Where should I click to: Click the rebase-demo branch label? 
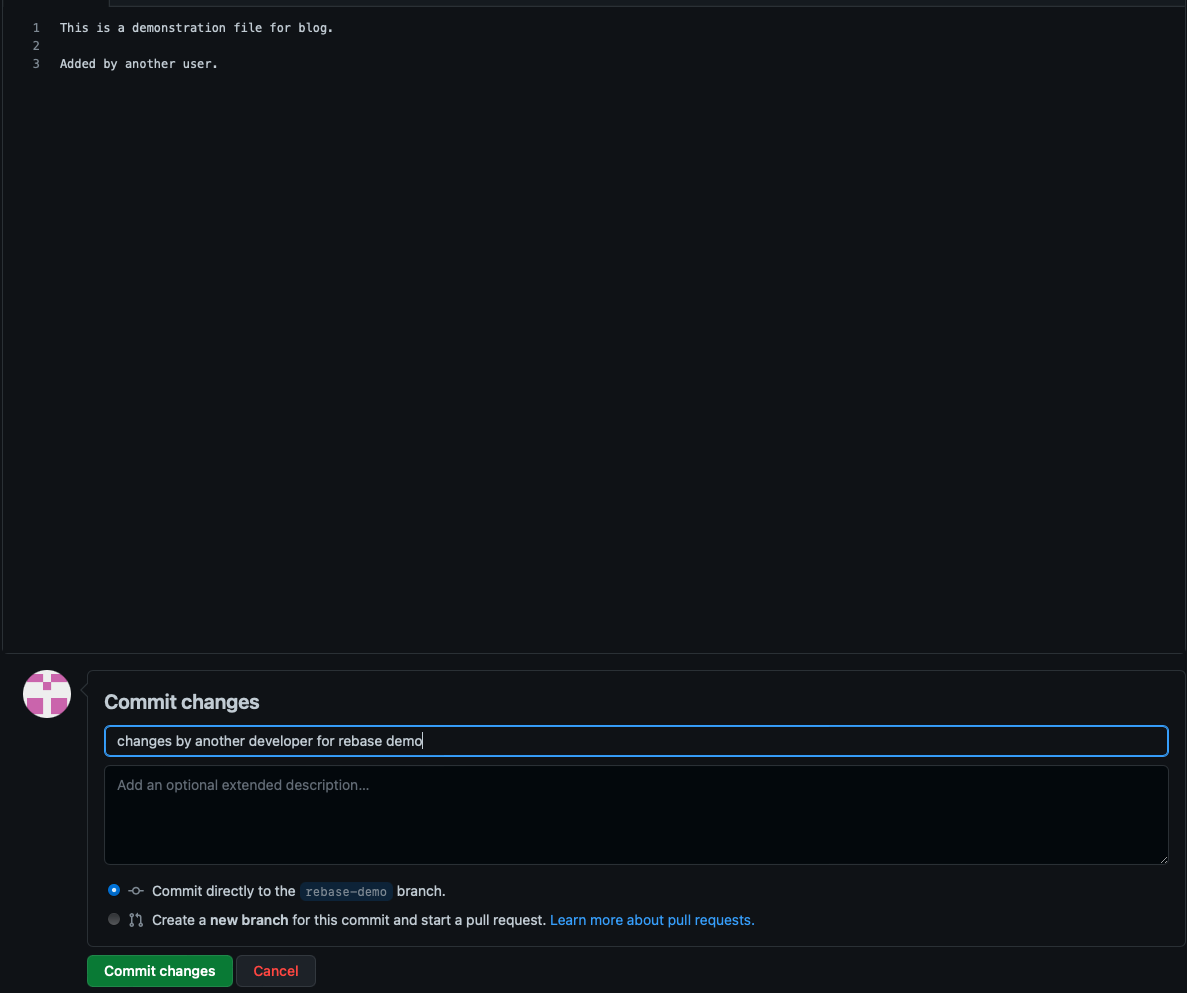[x=346, y=892]
